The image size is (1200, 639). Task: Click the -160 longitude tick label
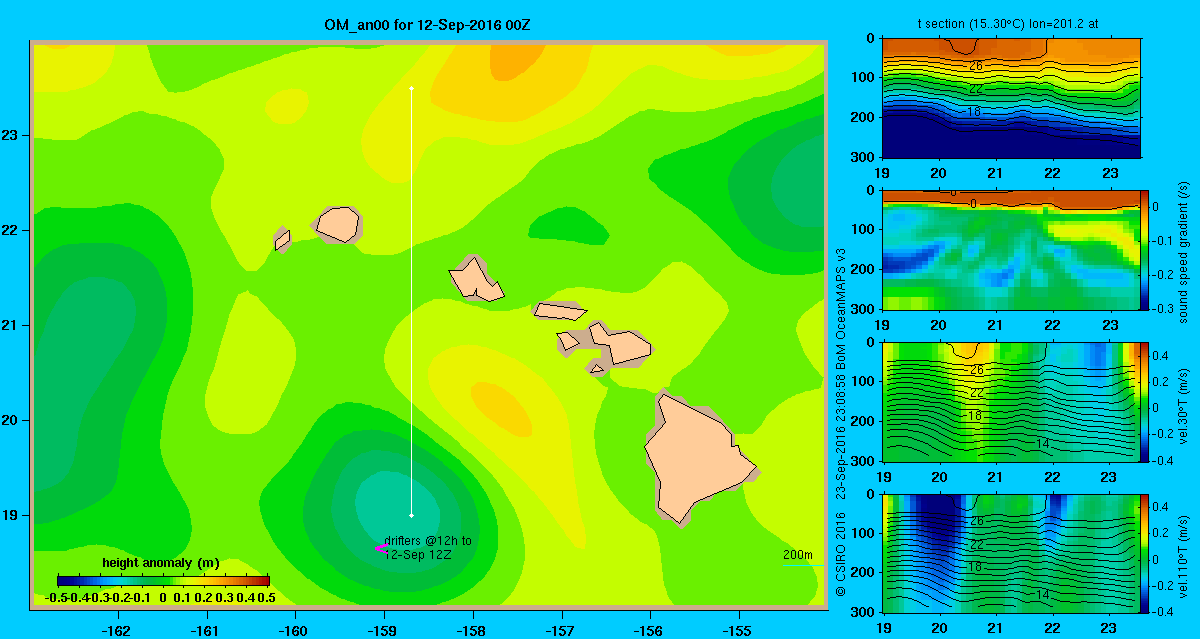(x=295, y=630)
